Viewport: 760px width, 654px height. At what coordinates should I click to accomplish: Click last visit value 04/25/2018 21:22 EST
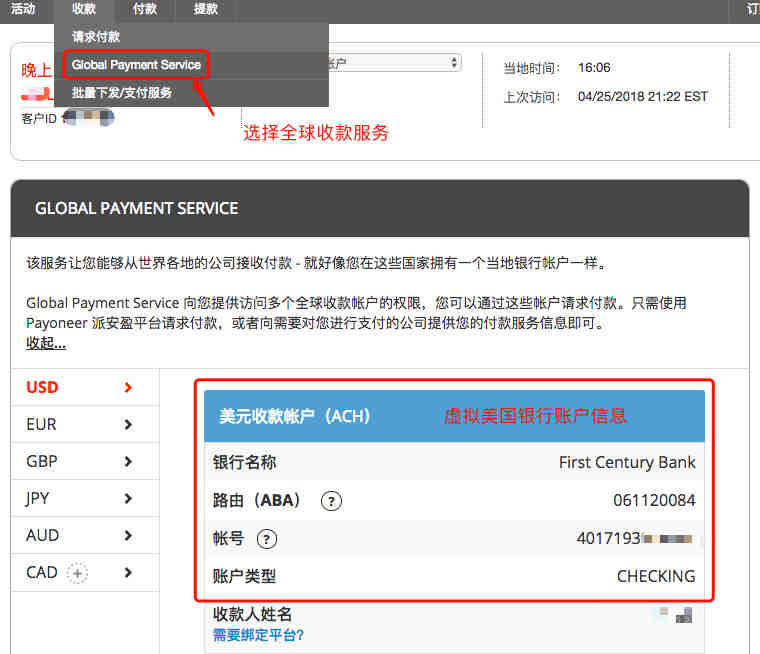pyautogui.click(x=643, y=96)
